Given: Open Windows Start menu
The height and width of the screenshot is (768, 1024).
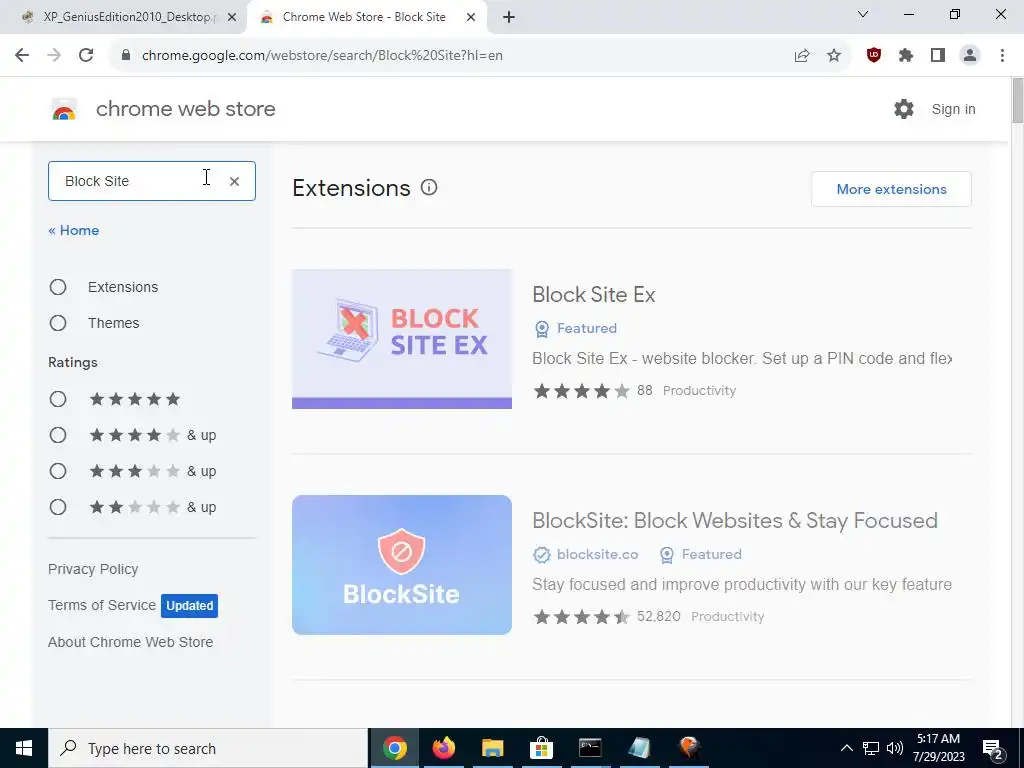Looking at the screenshot, I should (x=24, y=748).
